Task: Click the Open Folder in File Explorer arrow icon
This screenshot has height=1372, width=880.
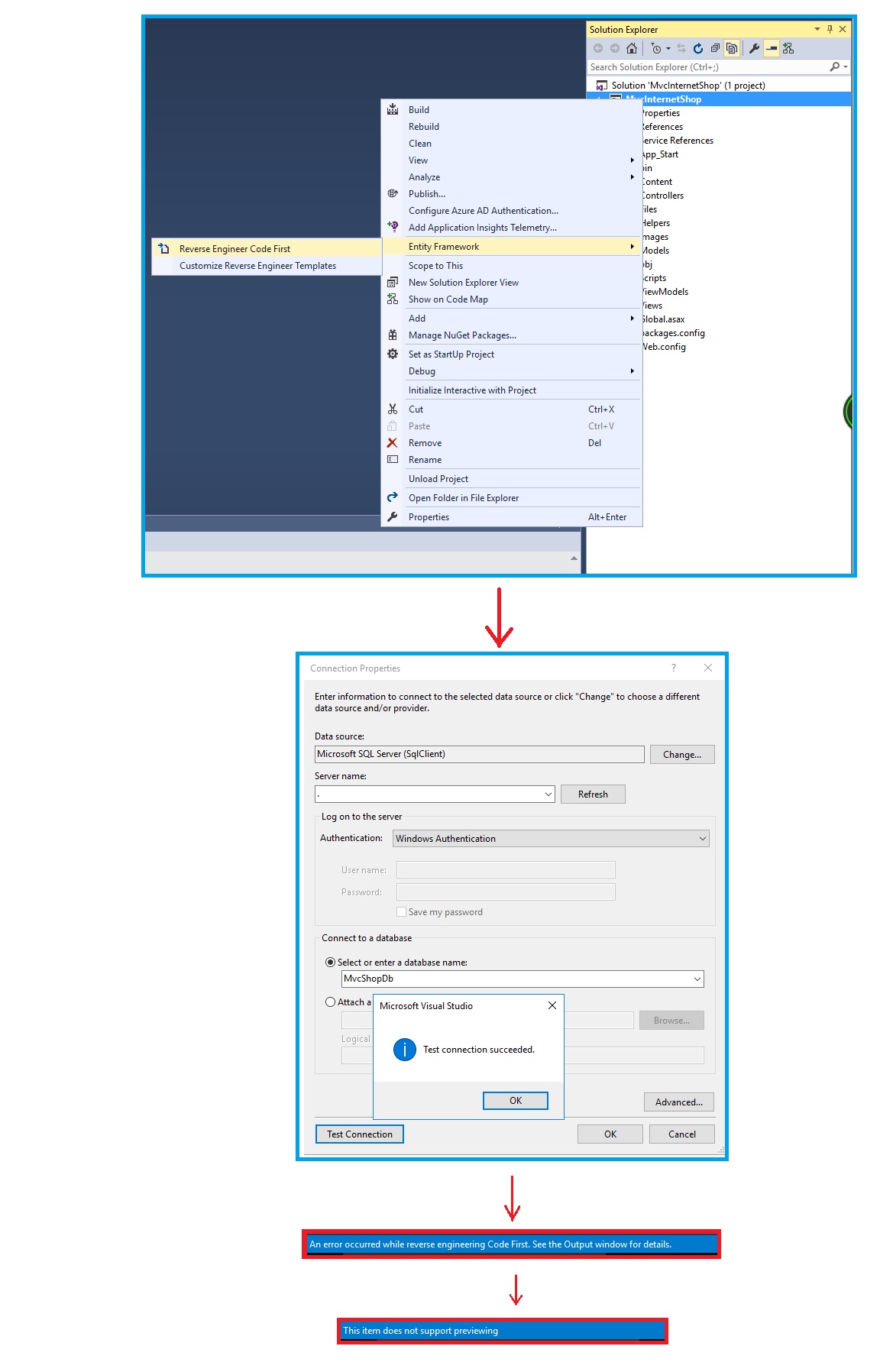Action: [393, 497]
